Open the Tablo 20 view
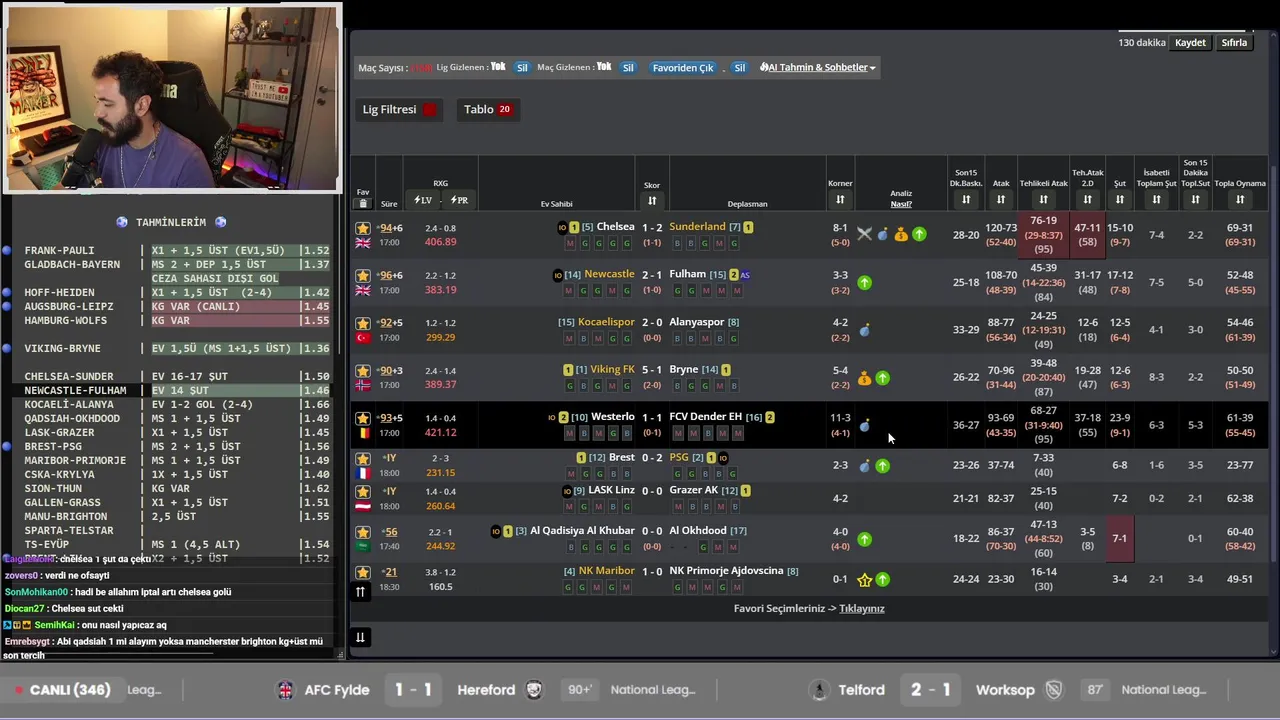This screenshot has height=720, width=1280. point(488,109)
